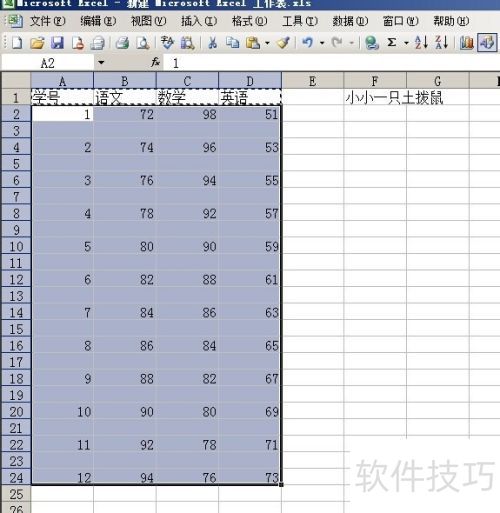Insert a hyperlink with the globe icon
The width and height of the screenshot is (500, 513).
click(x=371, y=43)
